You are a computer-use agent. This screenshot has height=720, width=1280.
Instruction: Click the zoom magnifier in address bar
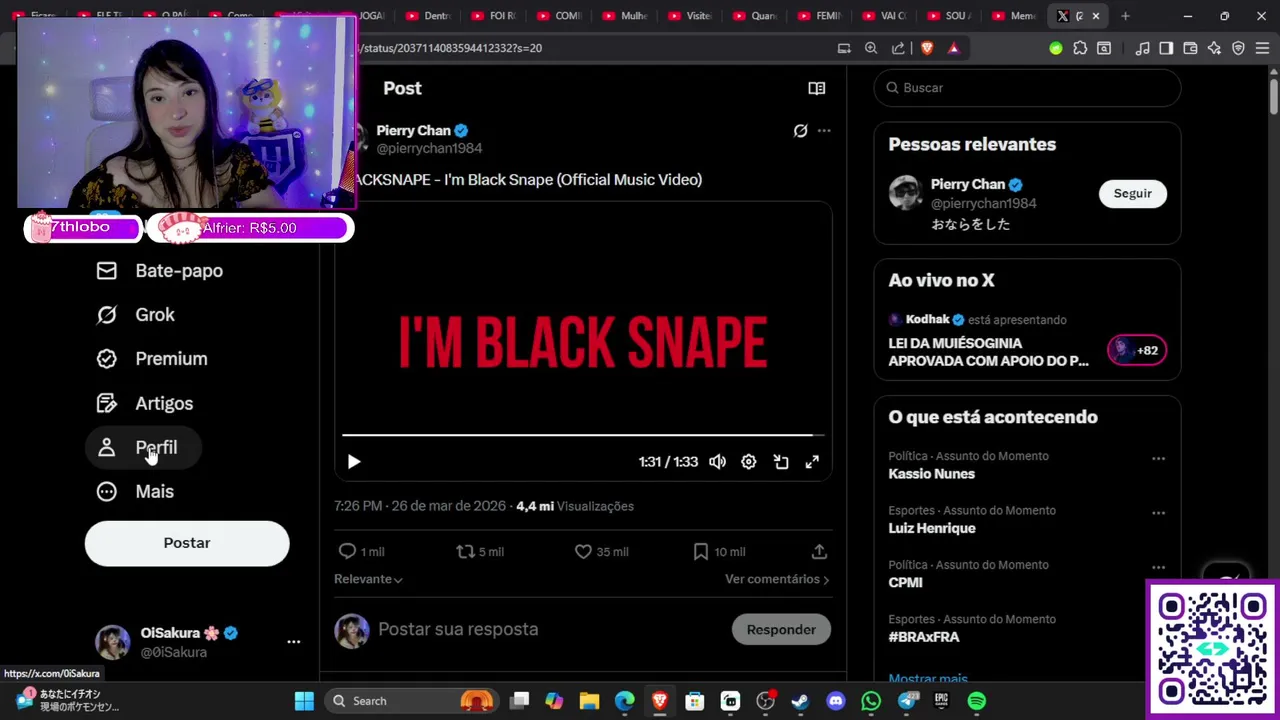tap(871, 48)
